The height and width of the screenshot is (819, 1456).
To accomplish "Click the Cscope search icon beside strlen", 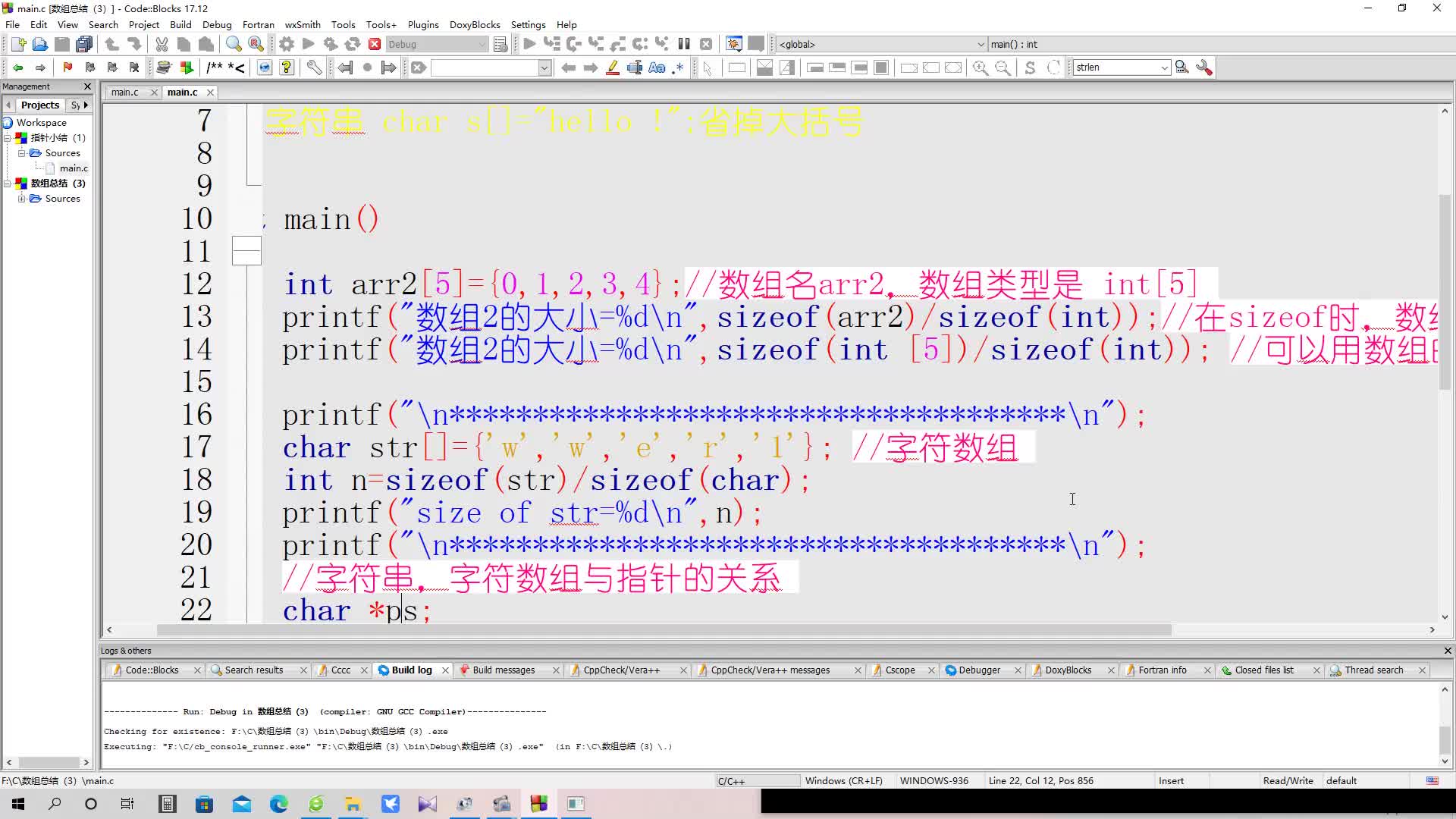I will pos(1181,67).
